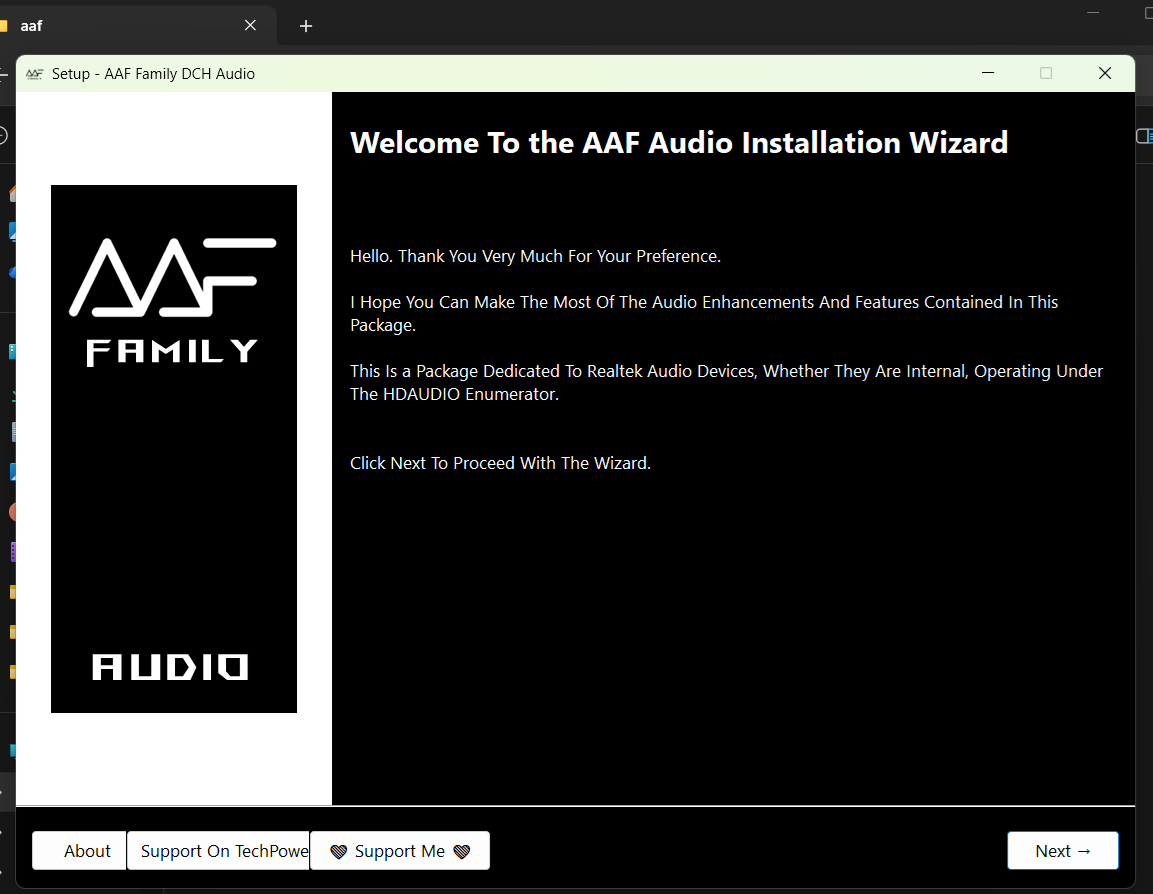Click 'Hello. Thank You Very Much' text line
The image size is (1153, 894).
point(535,256)
